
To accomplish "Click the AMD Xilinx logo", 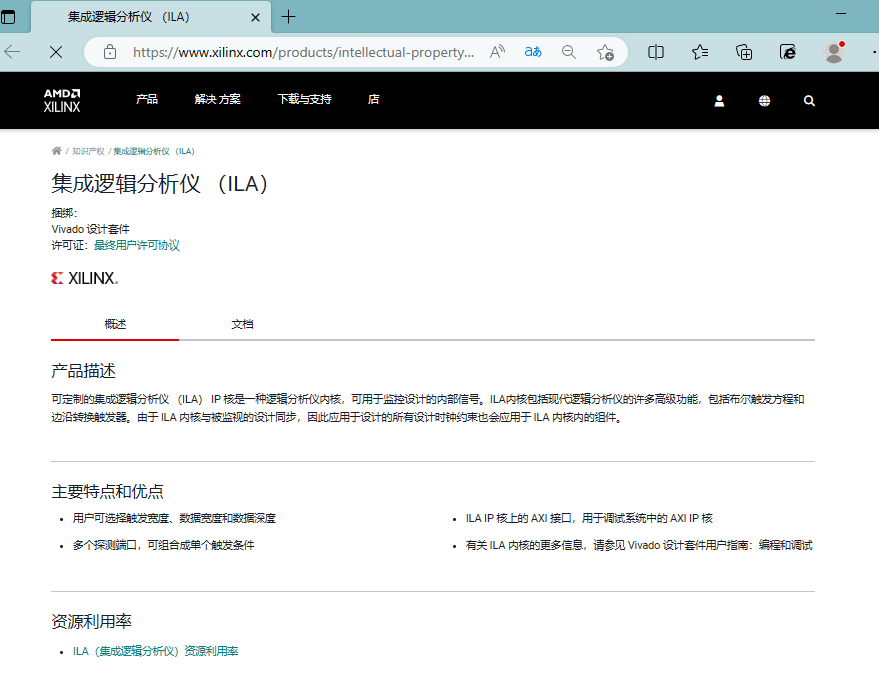I will (62, 100).
